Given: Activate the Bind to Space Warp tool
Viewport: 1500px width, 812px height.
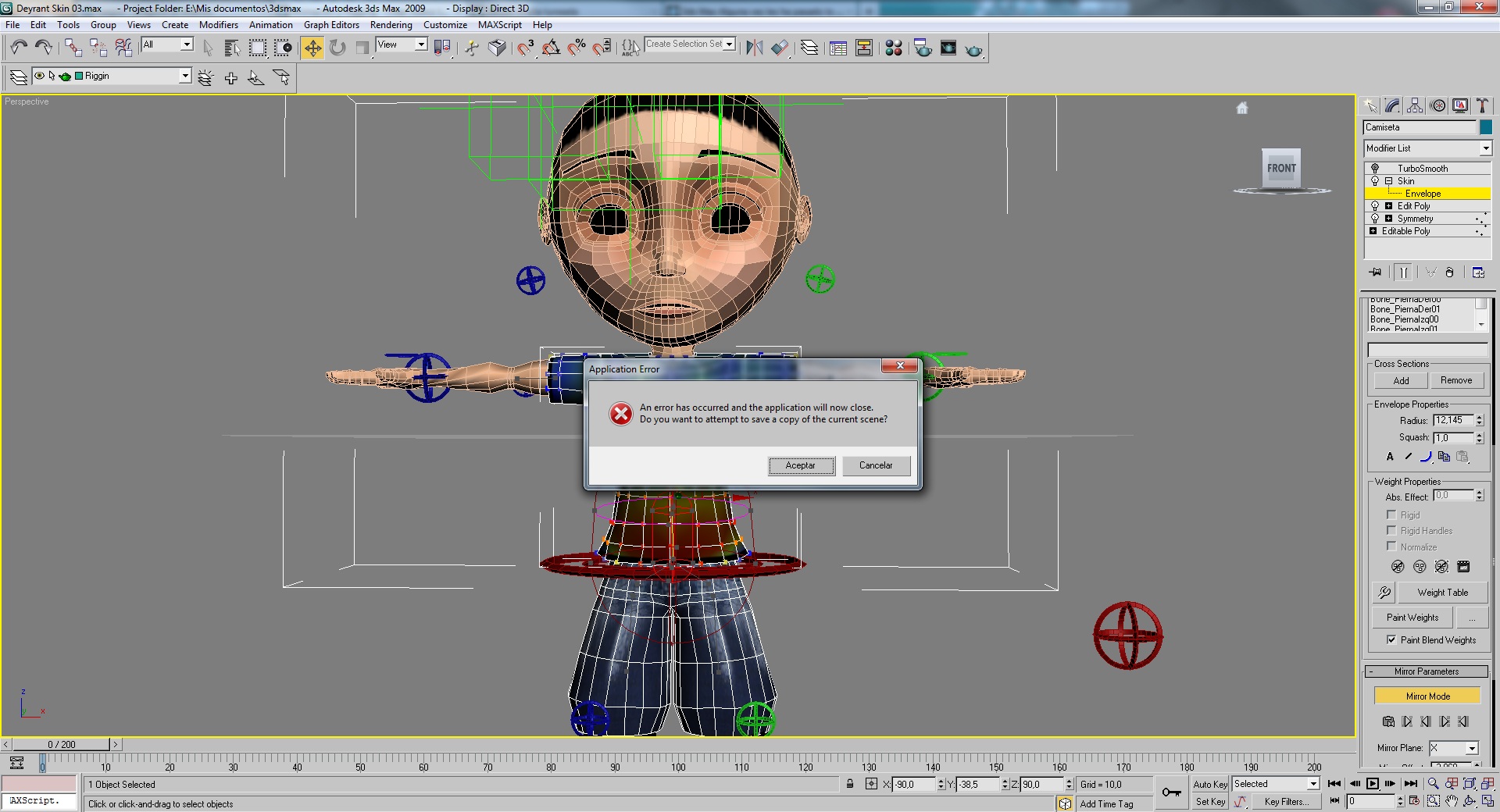Looking at the screenshot, I should click(x=123, y=48).
